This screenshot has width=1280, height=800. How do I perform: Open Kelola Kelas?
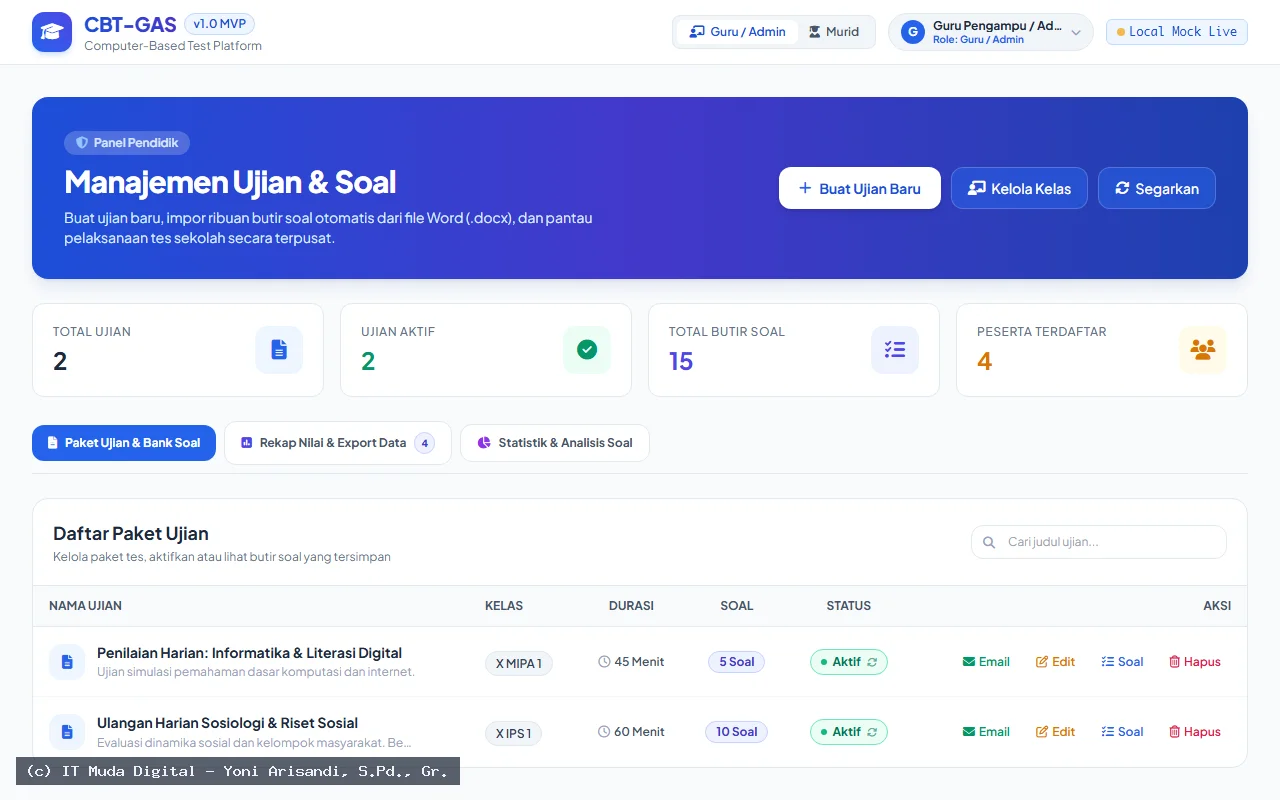(x=1019, y=188)
